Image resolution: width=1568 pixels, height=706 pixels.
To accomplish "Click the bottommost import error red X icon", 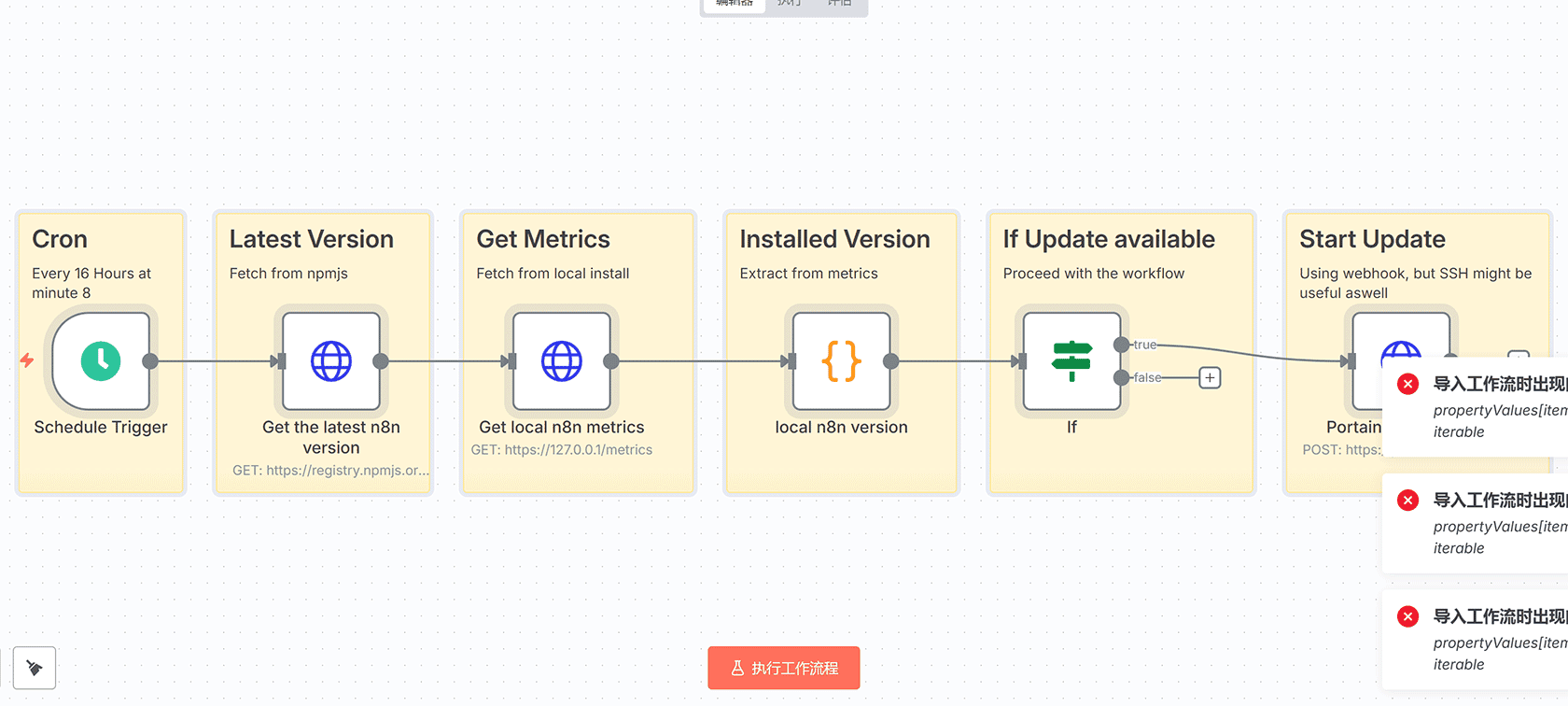I will [x=1407, y=616].
